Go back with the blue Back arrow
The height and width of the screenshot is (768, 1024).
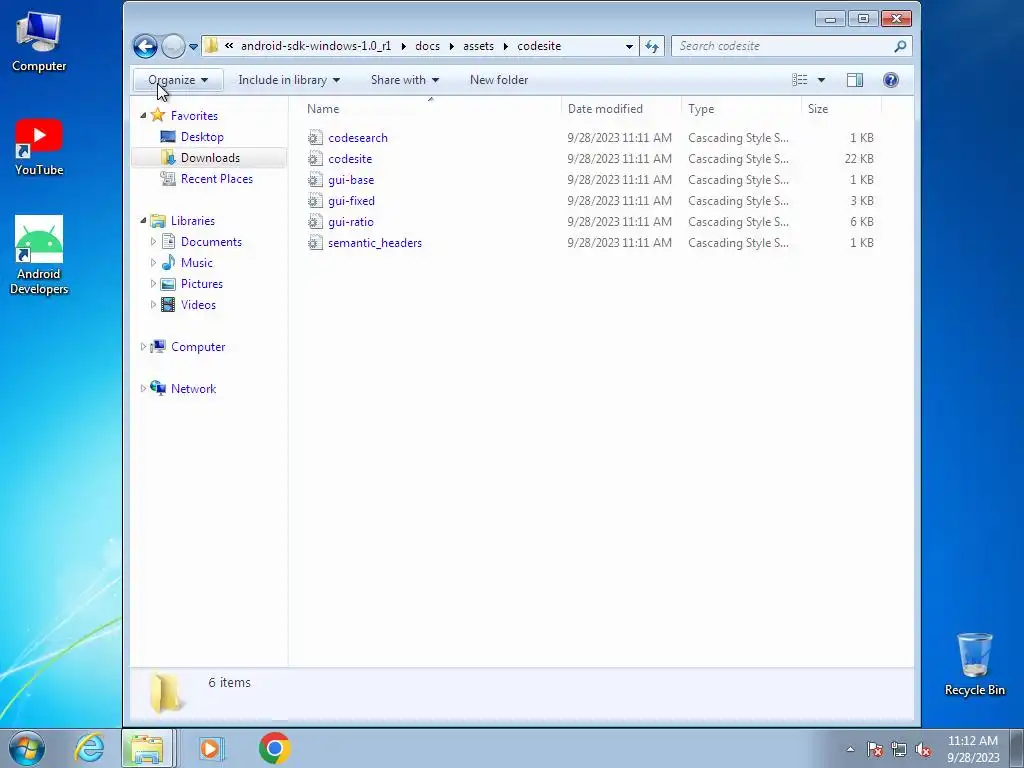point(145,46)
